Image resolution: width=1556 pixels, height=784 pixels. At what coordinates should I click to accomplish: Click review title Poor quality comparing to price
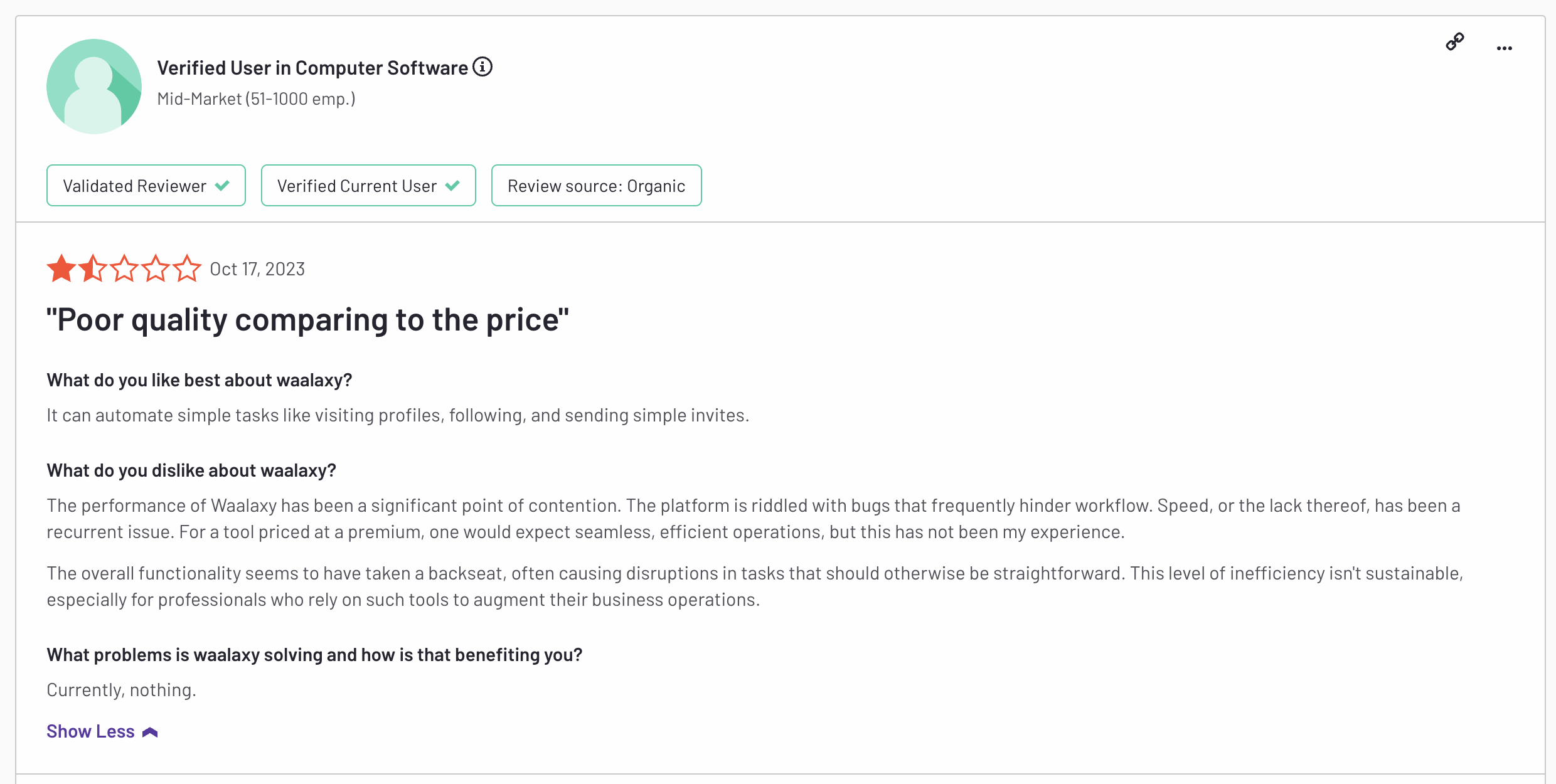[x=308, y=320]
